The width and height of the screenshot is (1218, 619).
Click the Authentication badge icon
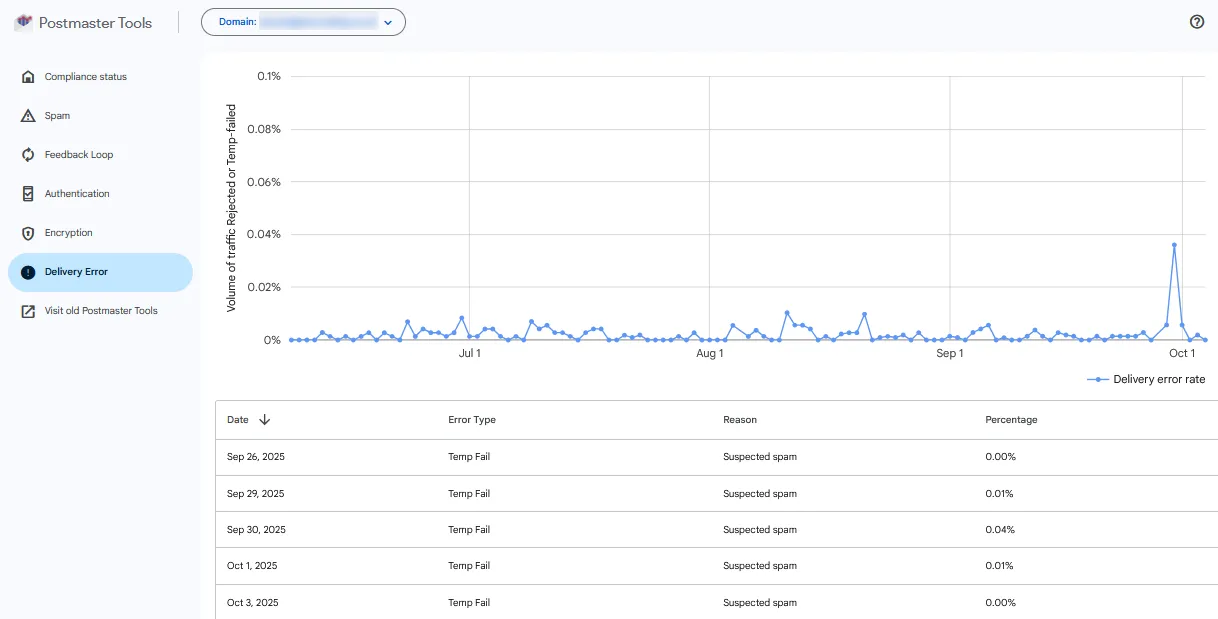coord(28,194)
